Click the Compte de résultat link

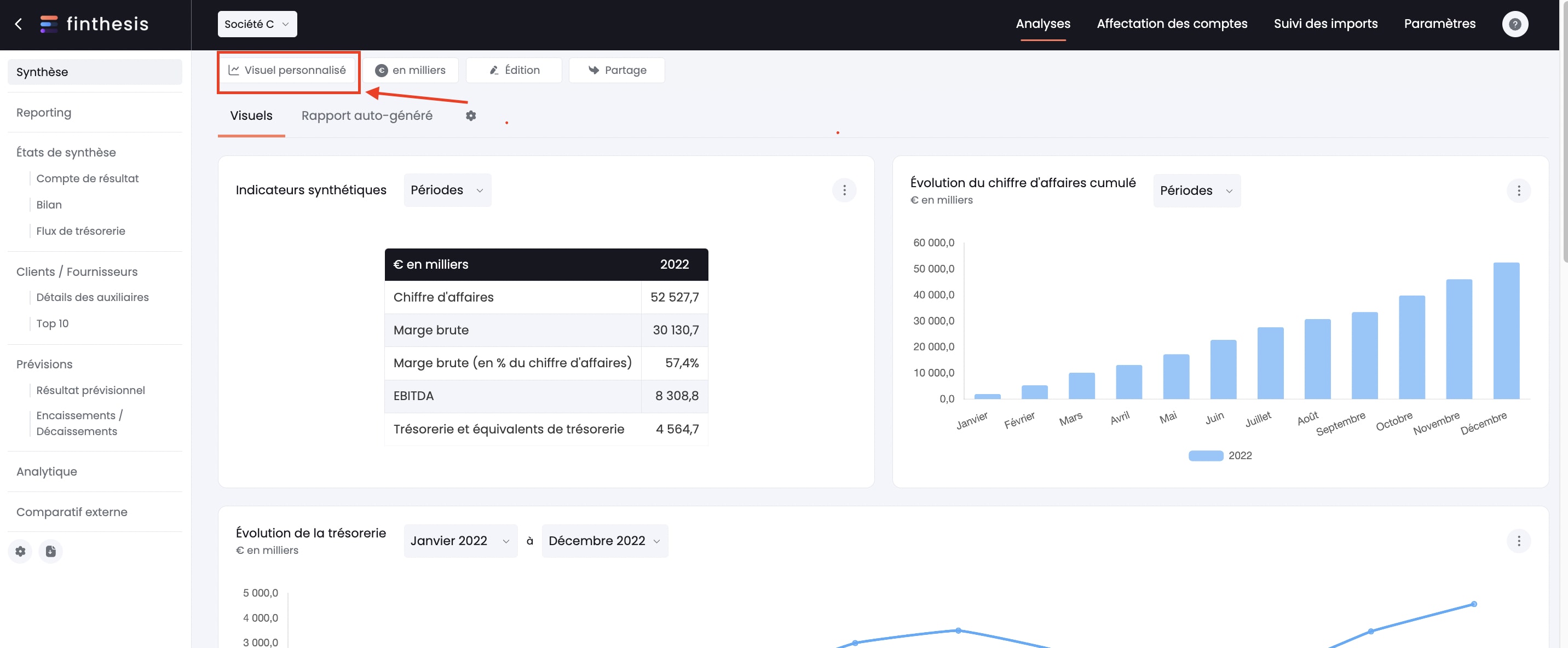[x=87, y=179]
